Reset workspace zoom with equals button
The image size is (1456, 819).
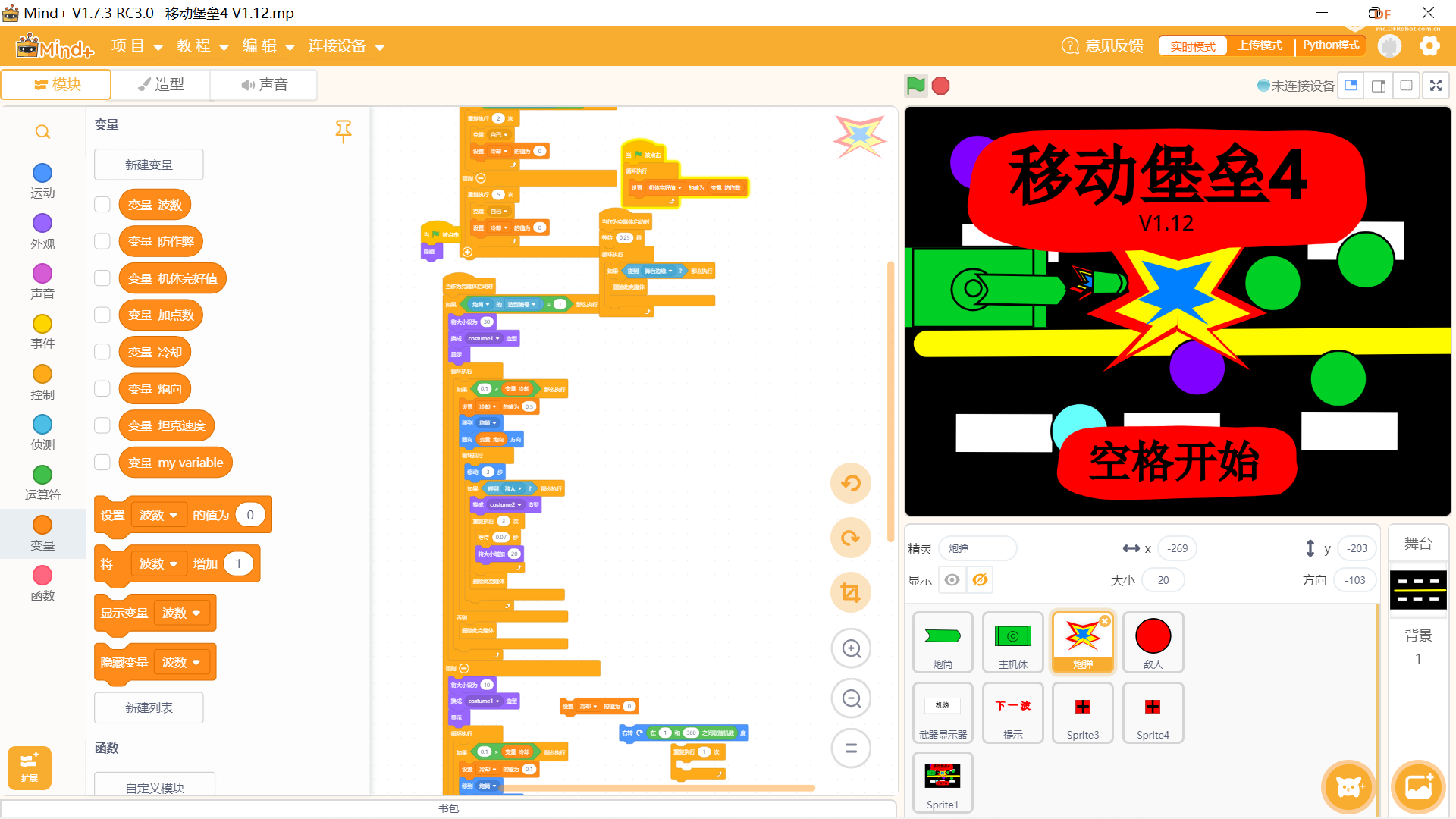coord(851,748)
